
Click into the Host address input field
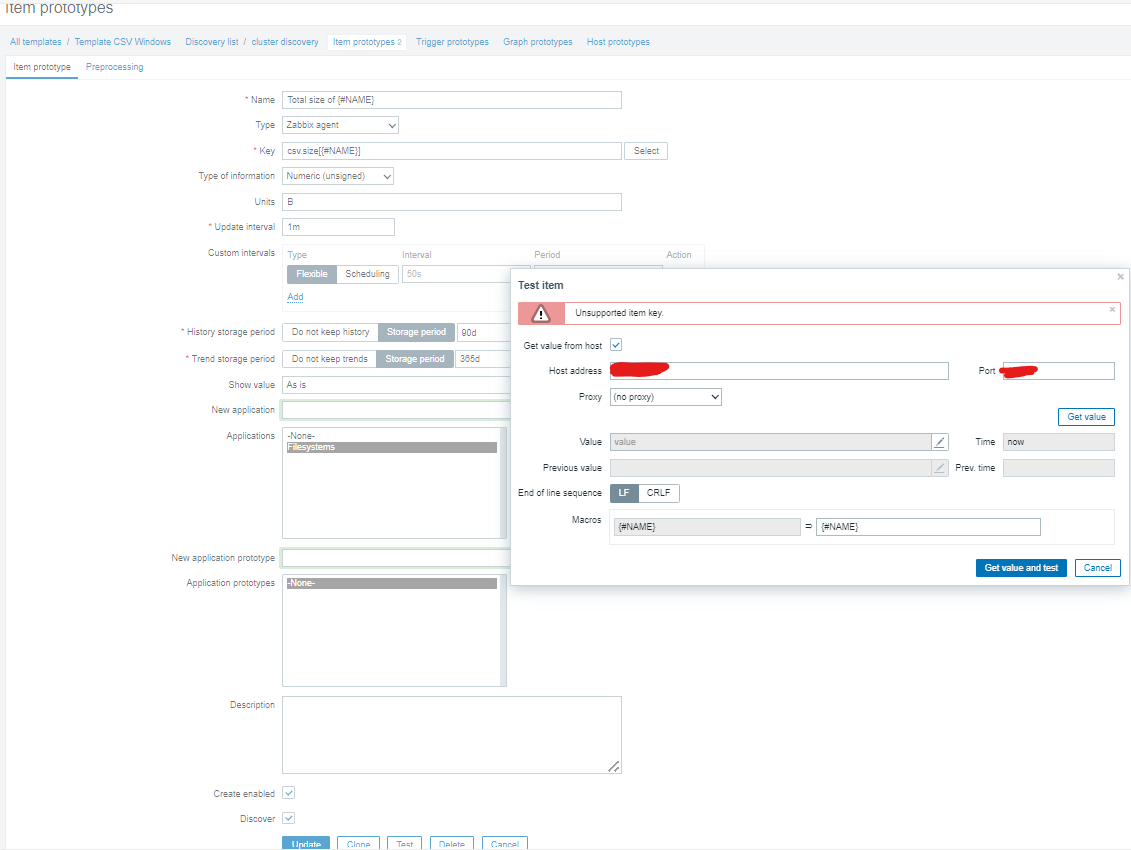pyautogui.click(x=780, y=371)
